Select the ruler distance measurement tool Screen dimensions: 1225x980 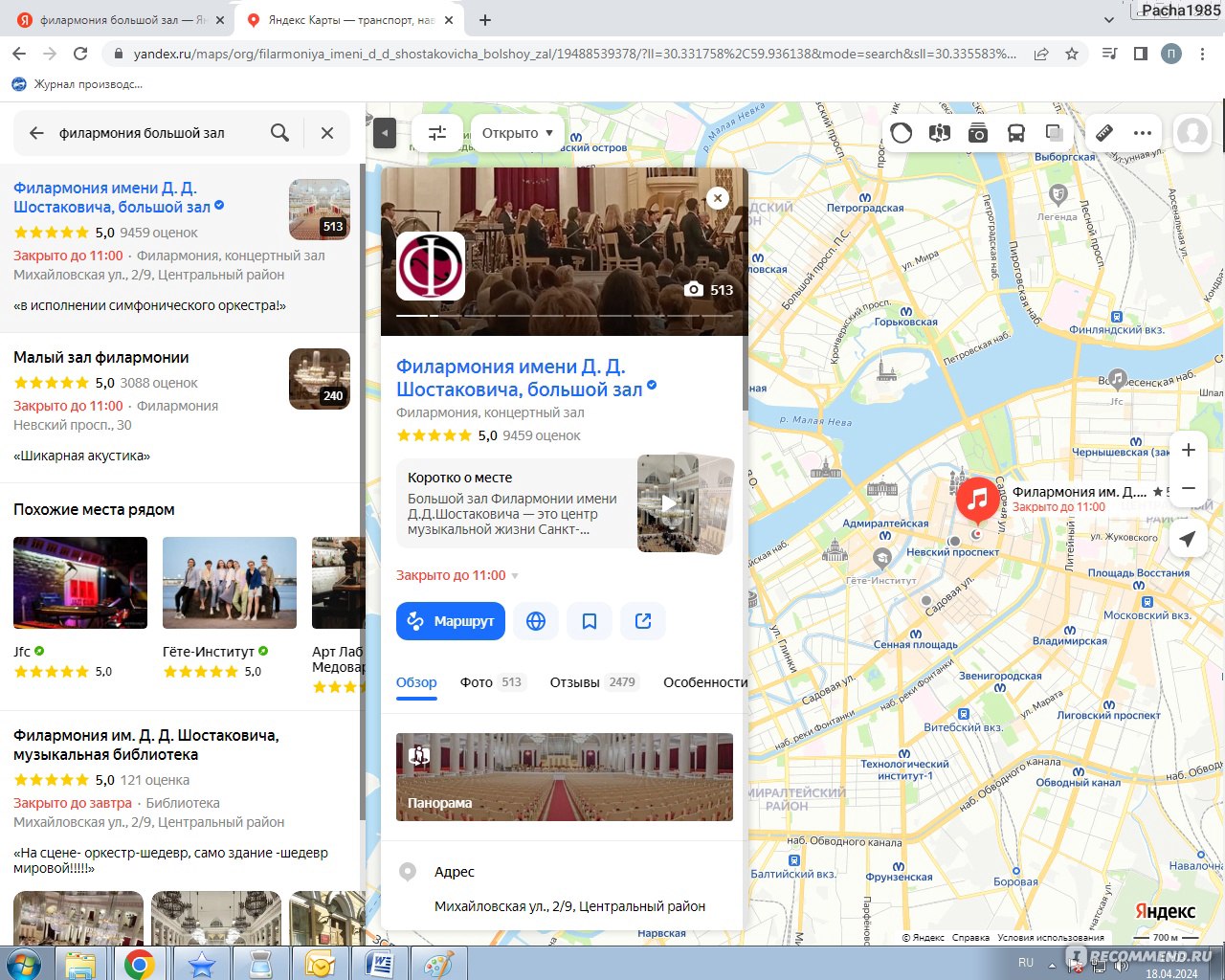[1103, 133]
